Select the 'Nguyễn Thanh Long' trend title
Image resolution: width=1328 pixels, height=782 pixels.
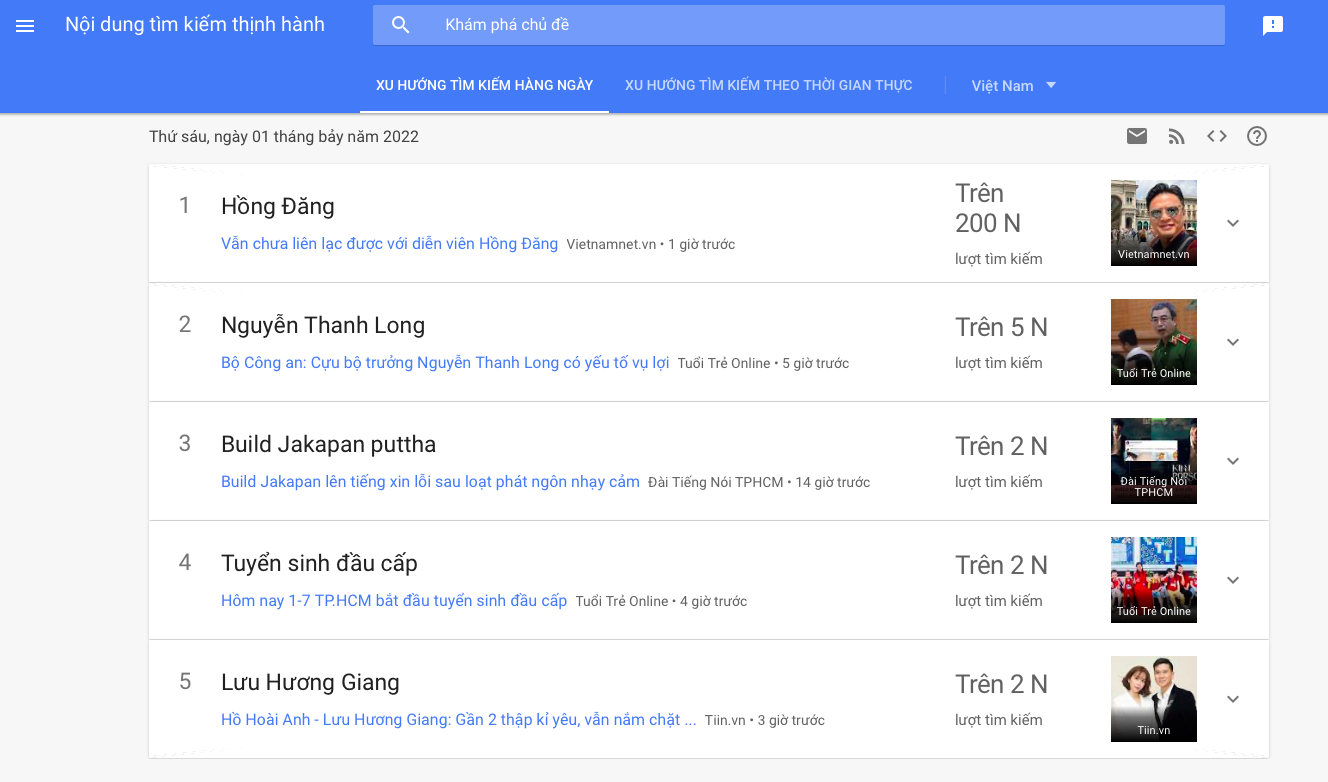point(323,325)
